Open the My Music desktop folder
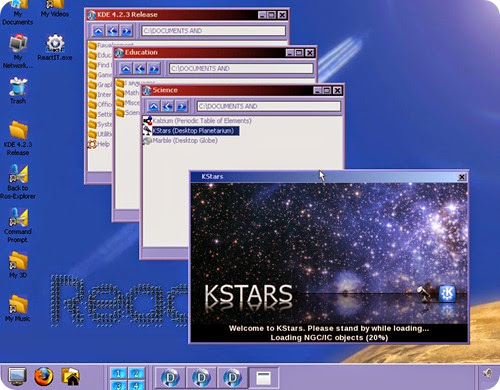Image resolution: width=500 pixels, height=390 pixels. 18,308
